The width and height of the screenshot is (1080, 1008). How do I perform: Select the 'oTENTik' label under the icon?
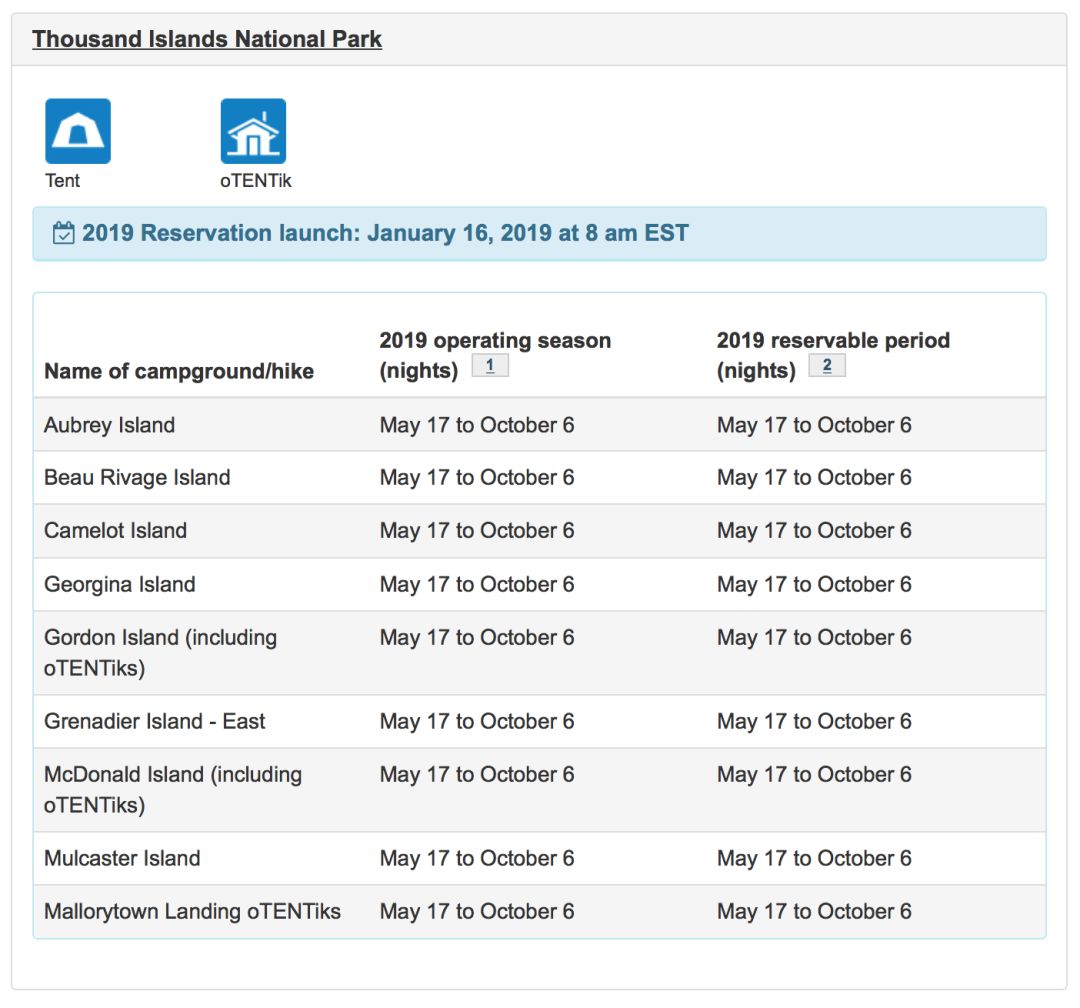click(256, 181)
